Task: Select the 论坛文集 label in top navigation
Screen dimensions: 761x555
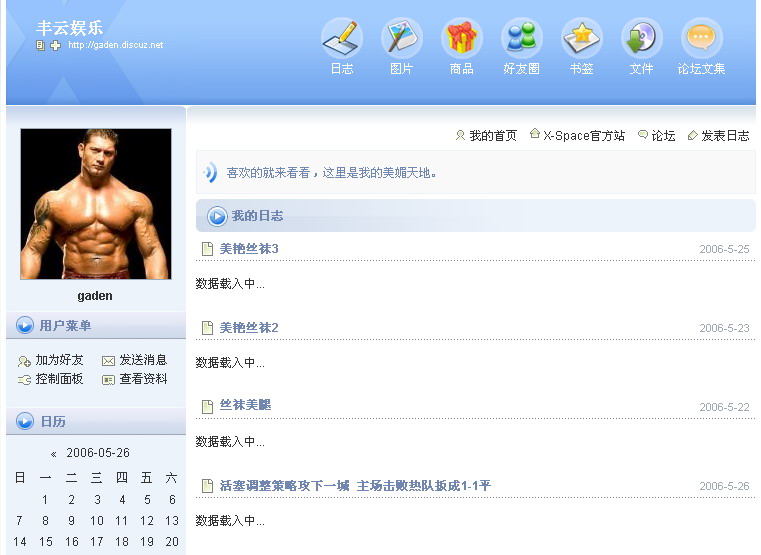Action: 701,69
